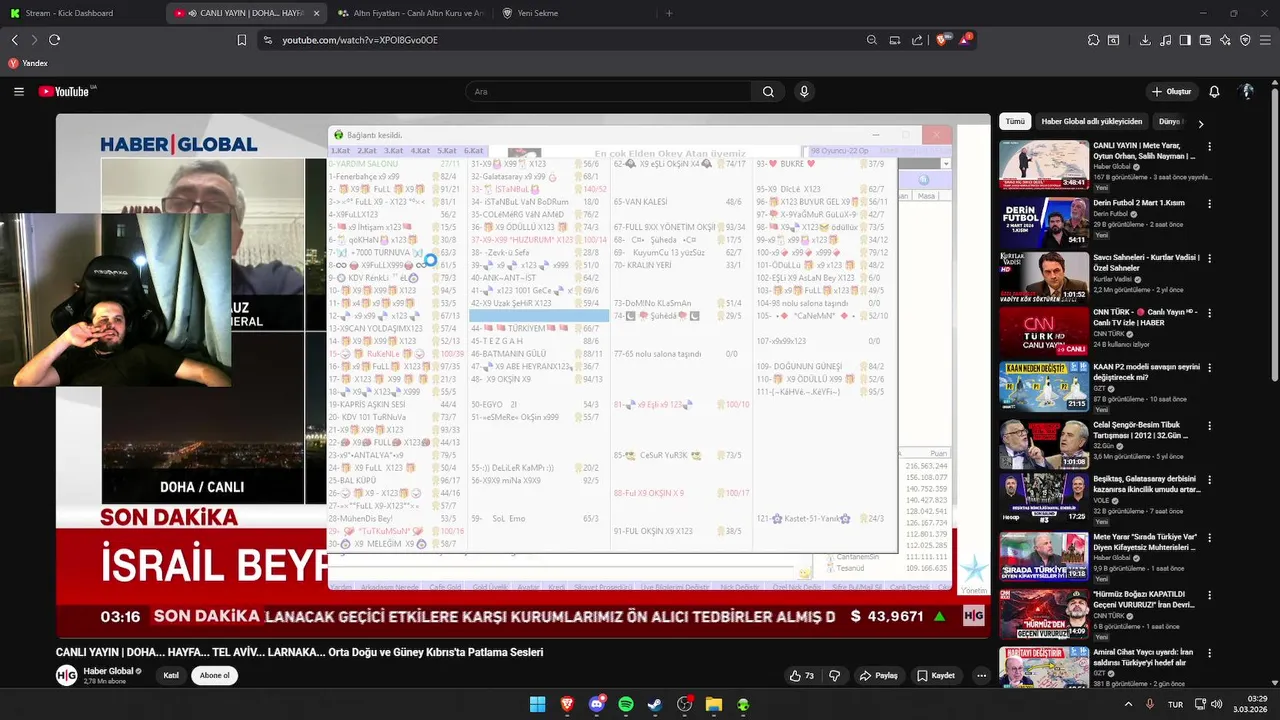The width and height of the screenshot is (1280, 720).
Task: Open the browser extensions puzzle icon
Action: [x=1093, y=40]
